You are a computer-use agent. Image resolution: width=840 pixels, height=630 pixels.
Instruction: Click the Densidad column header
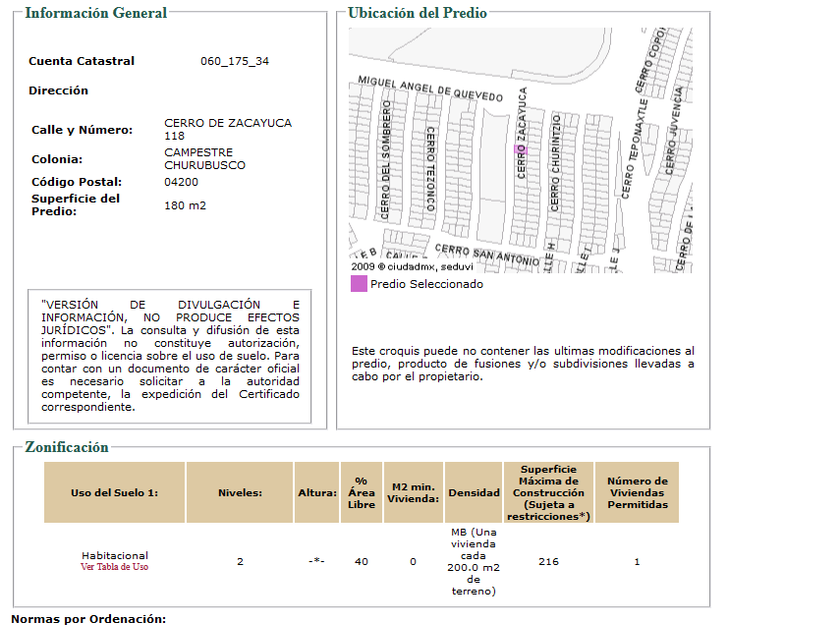coord(474,493)
